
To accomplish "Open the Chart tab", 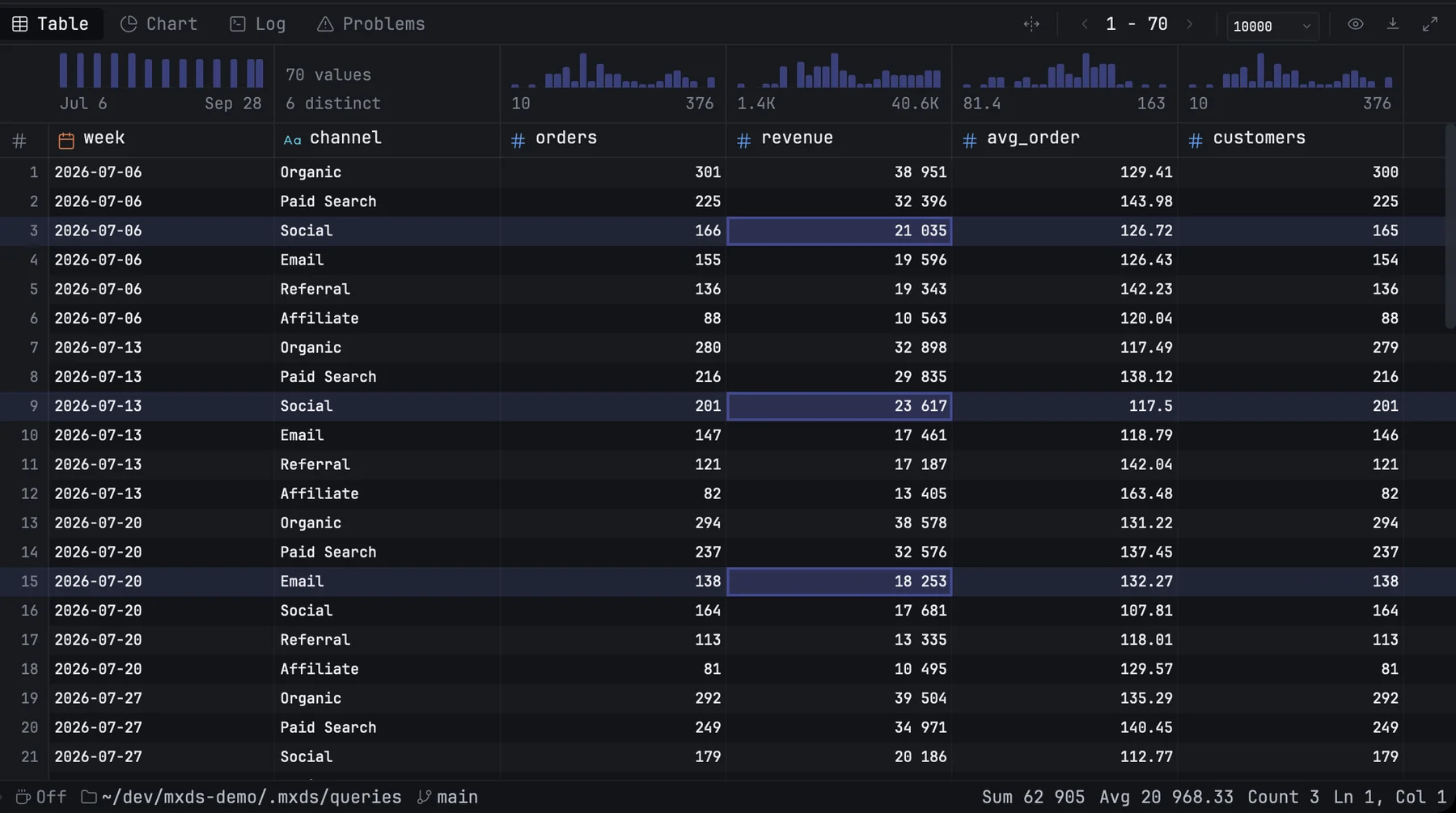I will [x=159, y=24].
